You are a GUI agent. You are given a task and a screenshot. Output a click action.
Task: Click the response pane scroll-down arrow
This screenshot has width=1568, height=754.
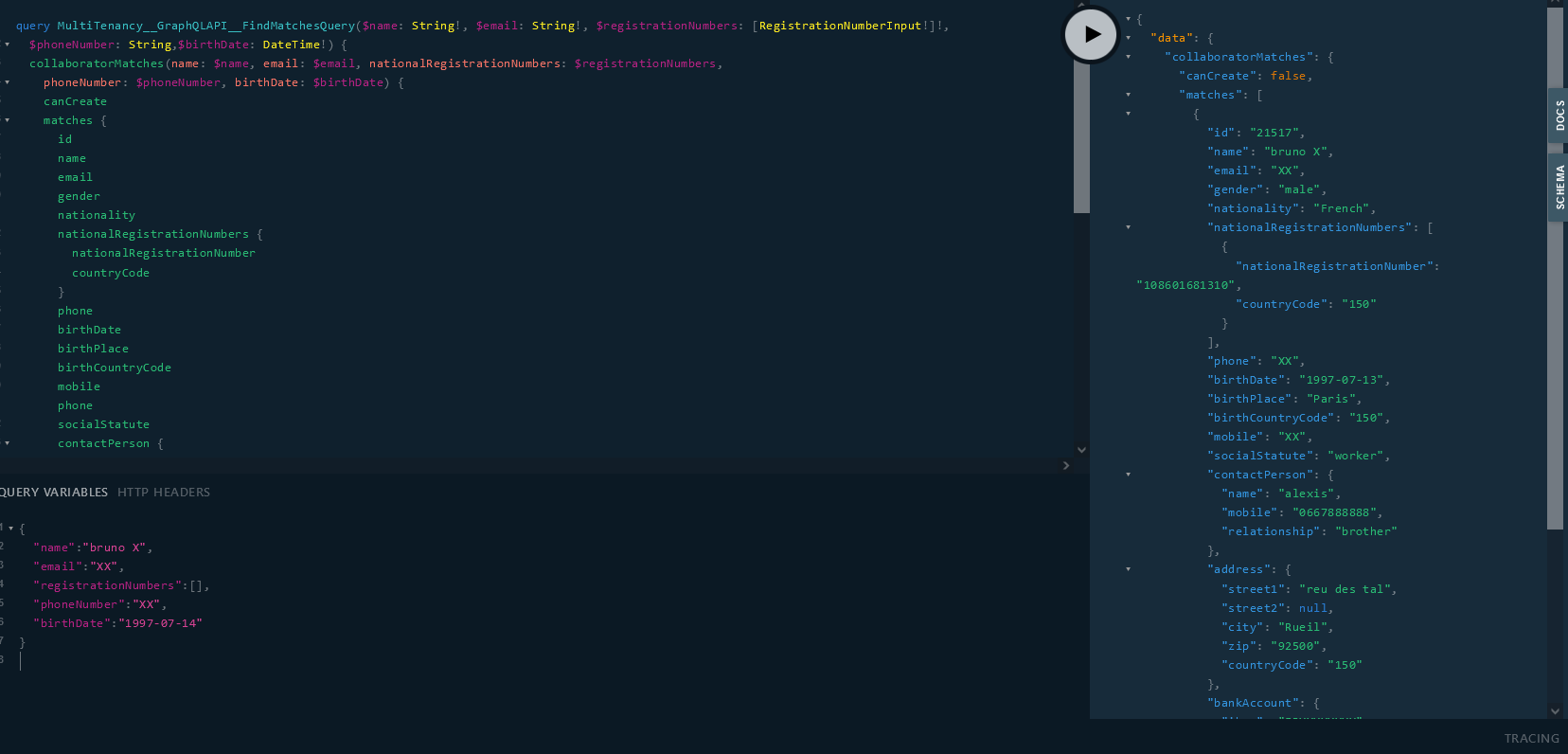tap(1555, 710)
